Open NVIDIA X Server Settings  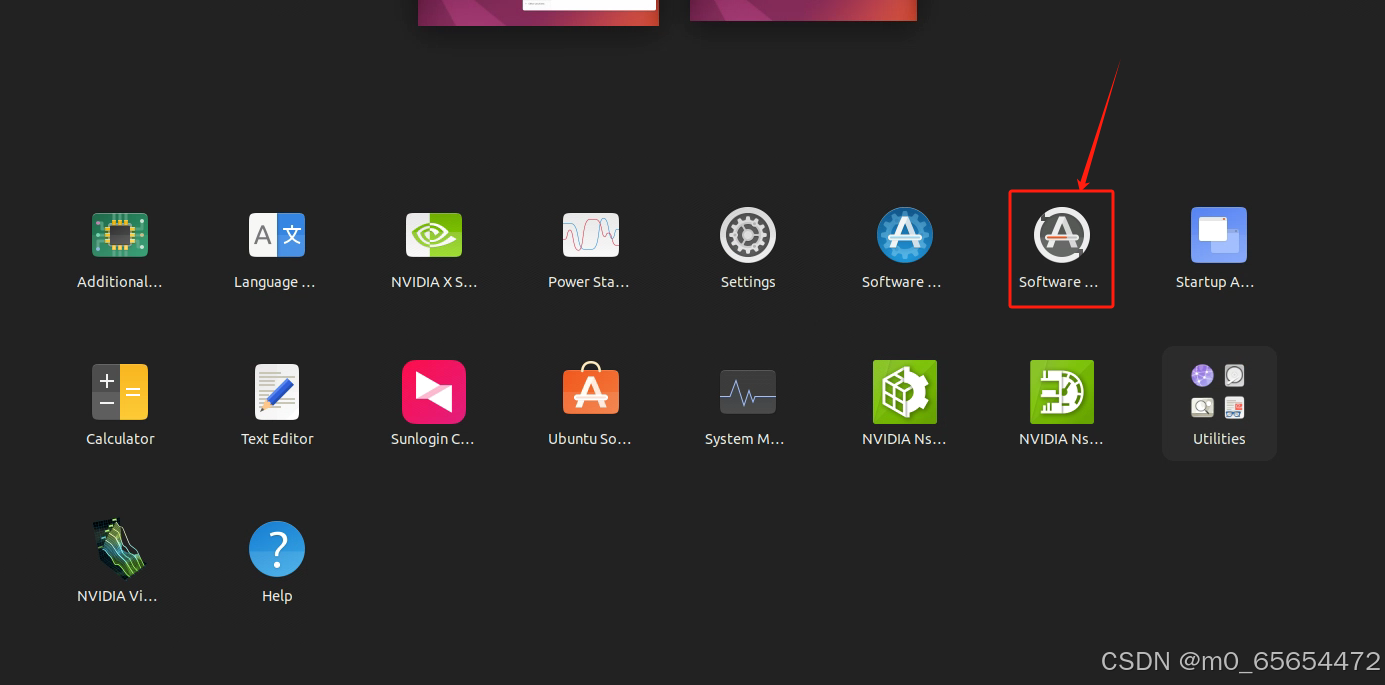[434, 236]
